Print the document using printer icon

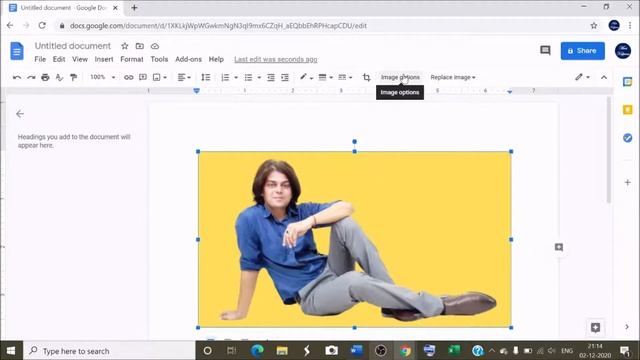point(45,77)
